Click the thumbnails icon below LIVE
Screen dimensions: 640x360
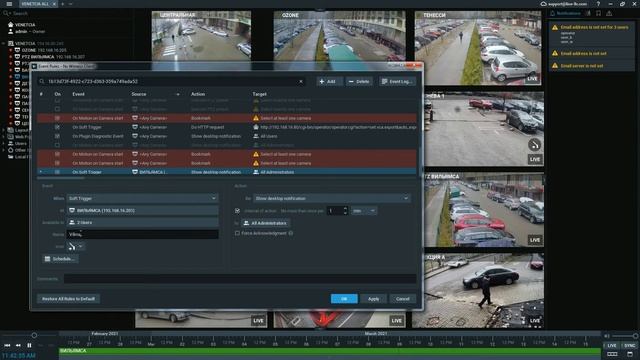point(612,354)
